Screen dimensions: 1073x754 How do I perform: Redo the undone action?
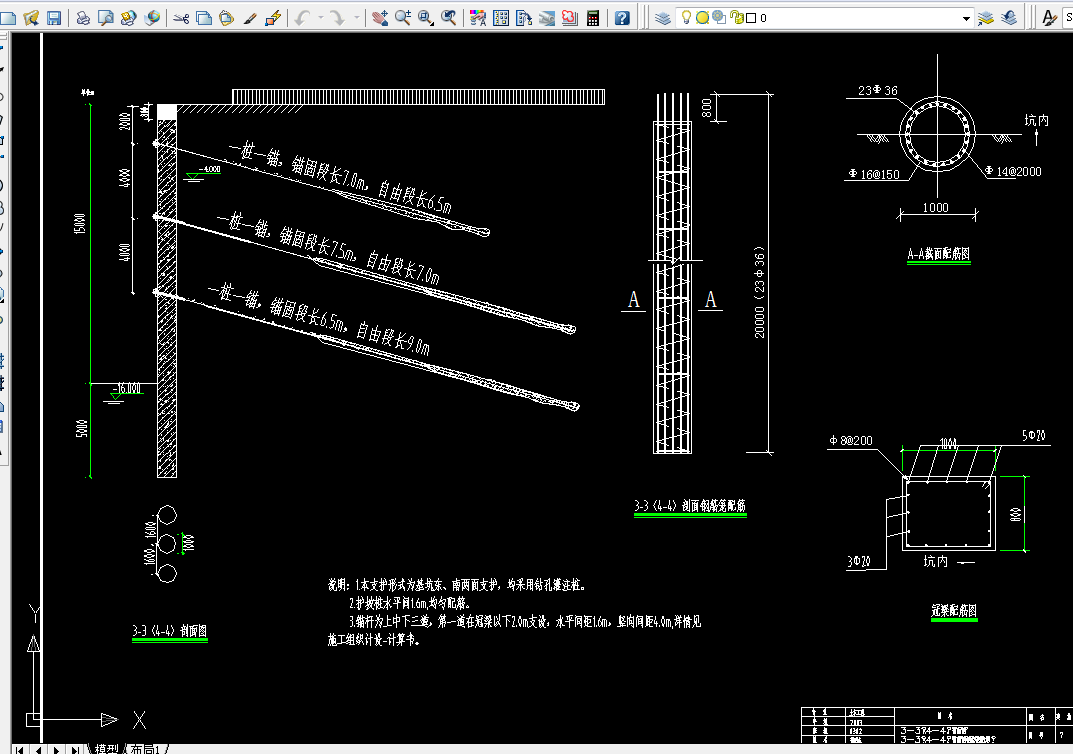pyautogui.click(x=338, y=18)
